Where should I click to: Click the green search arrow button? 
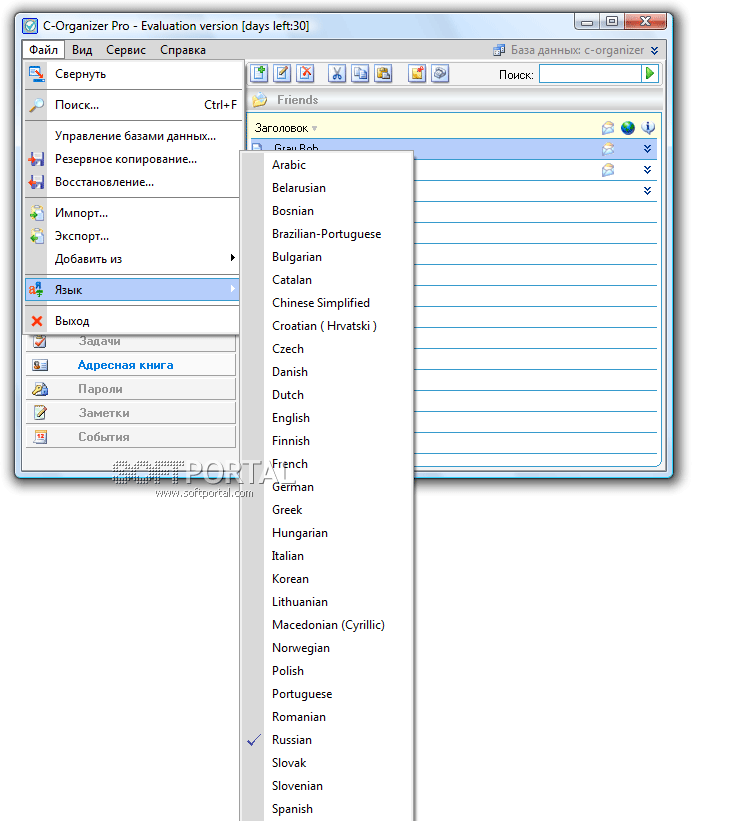[x=650, y=74]
